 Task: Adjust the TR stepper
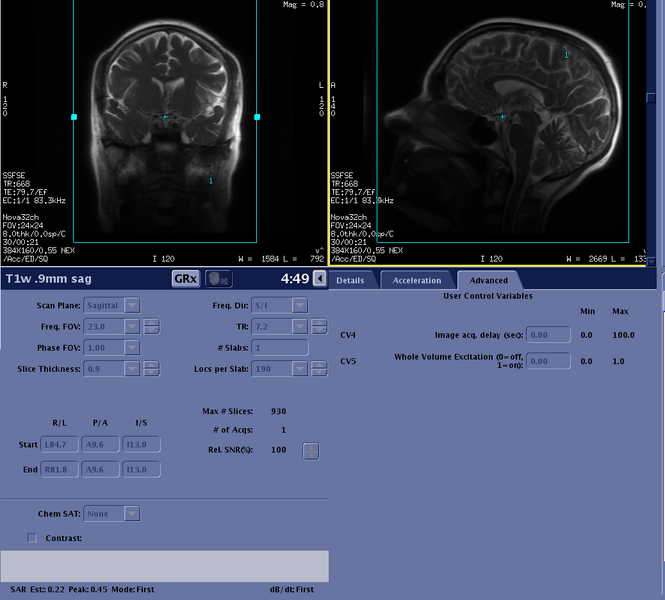(319, 327)
